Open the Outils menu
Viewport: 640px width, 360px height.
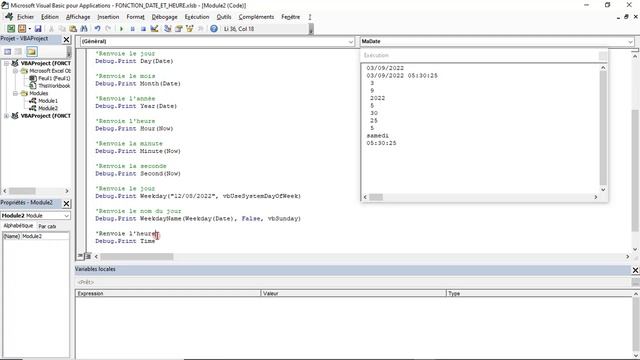224,17
